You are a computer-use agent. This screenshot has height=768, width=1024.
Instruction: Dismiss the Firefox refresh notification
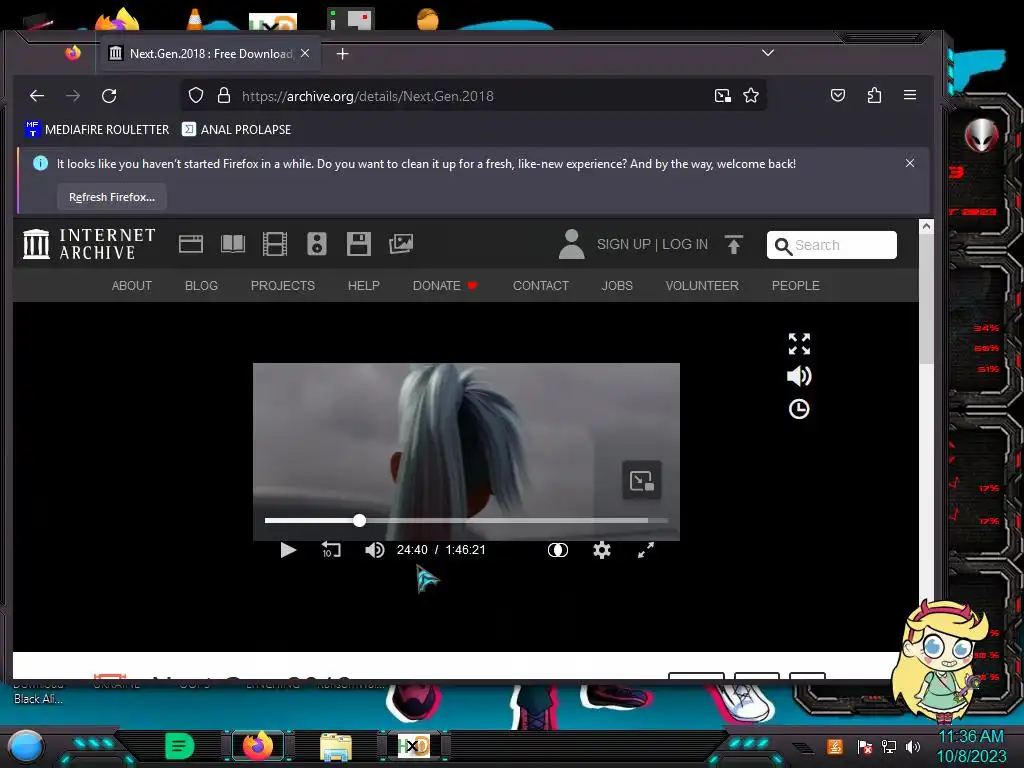(910, 163)
